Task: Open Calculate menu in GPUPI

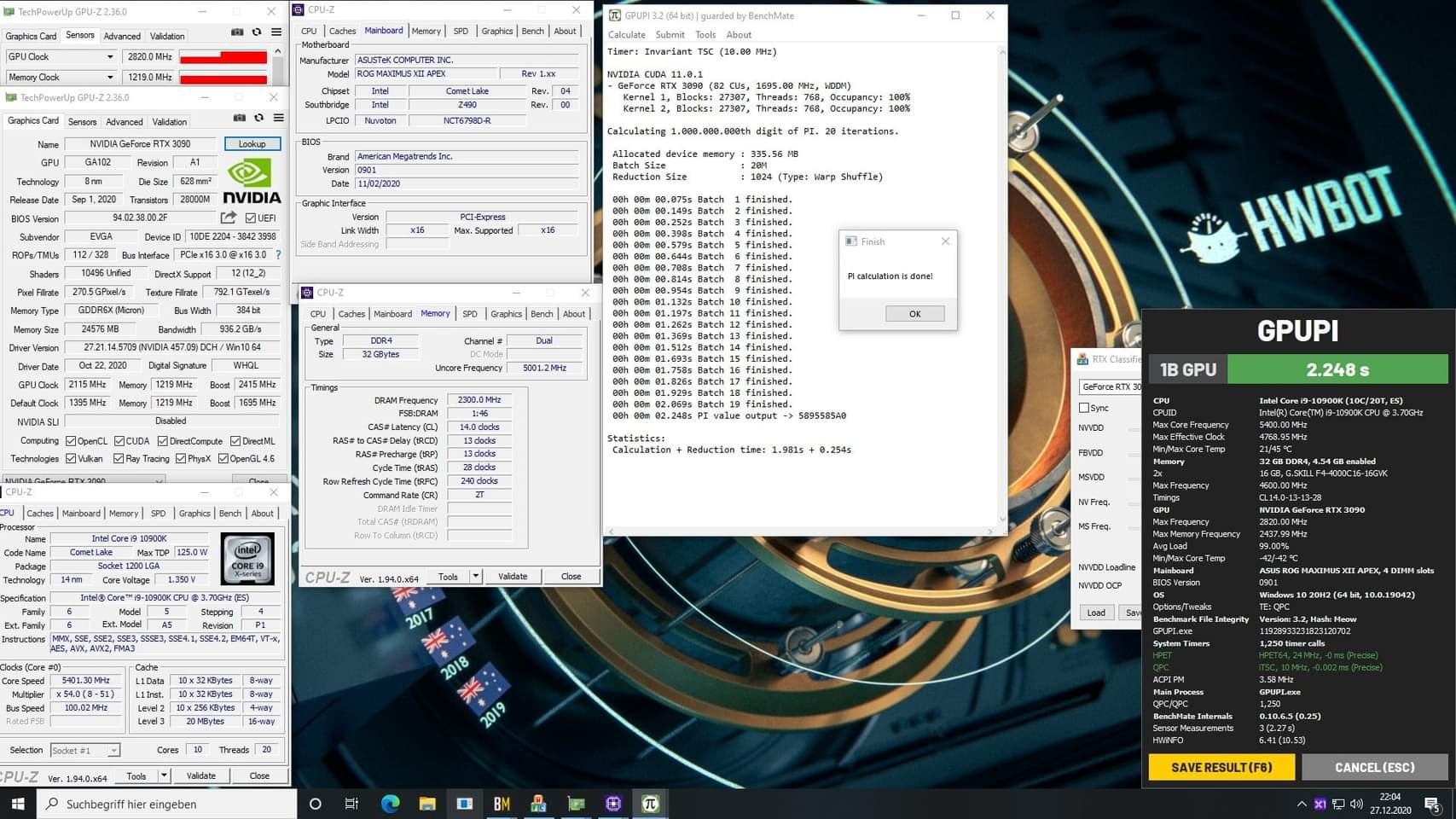Action: coord(626,35)
